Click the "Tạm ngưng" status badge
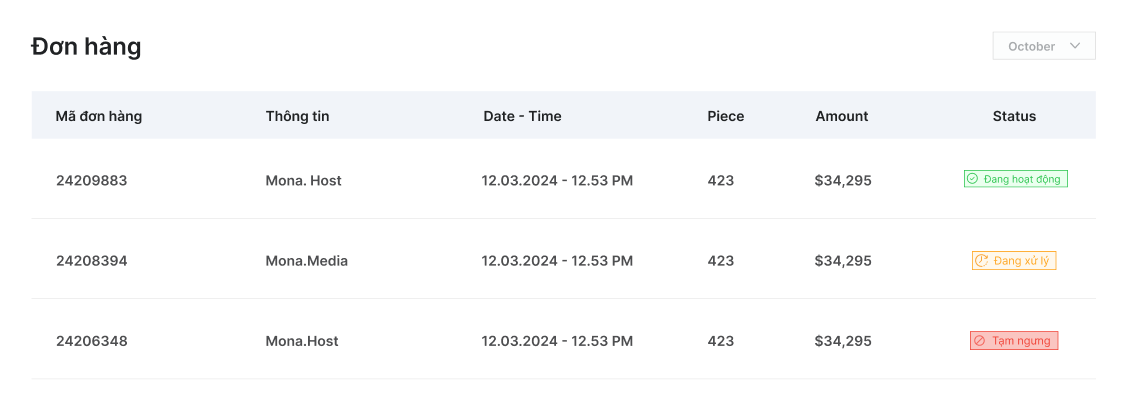 (1013, 341)
